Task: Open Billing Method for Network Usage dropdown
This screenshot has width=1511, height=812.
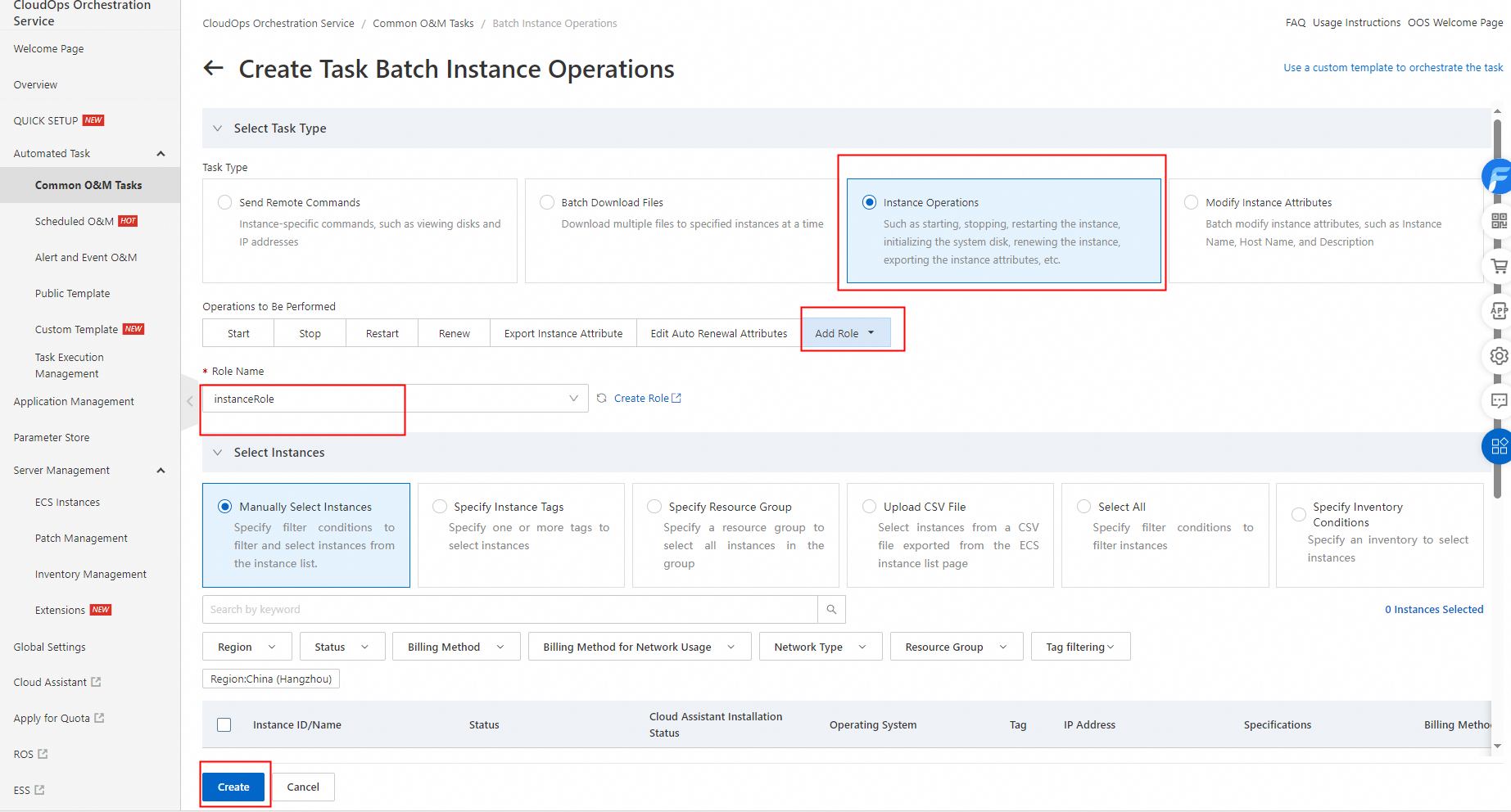Action: point(640,647)
